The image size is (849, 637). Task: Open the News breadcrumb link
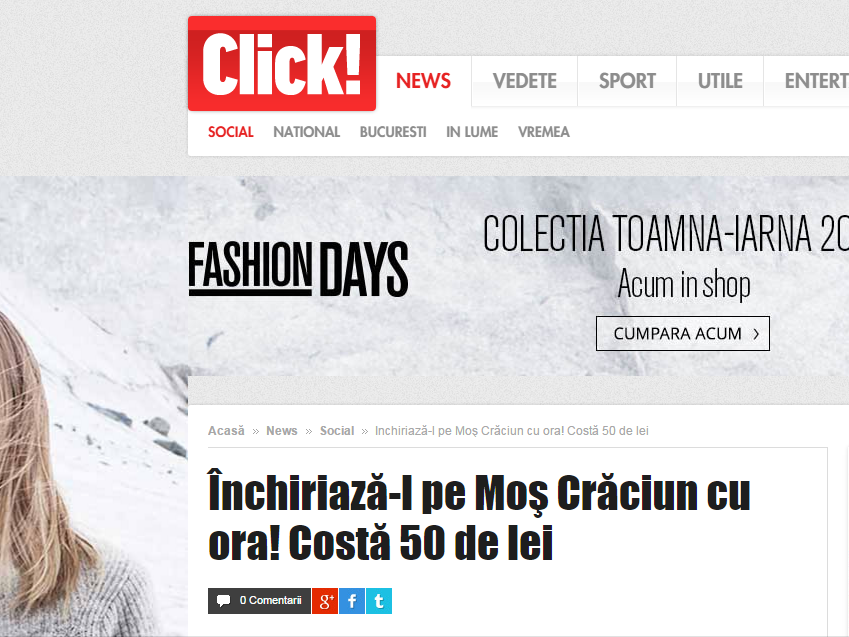coord(282,431)
